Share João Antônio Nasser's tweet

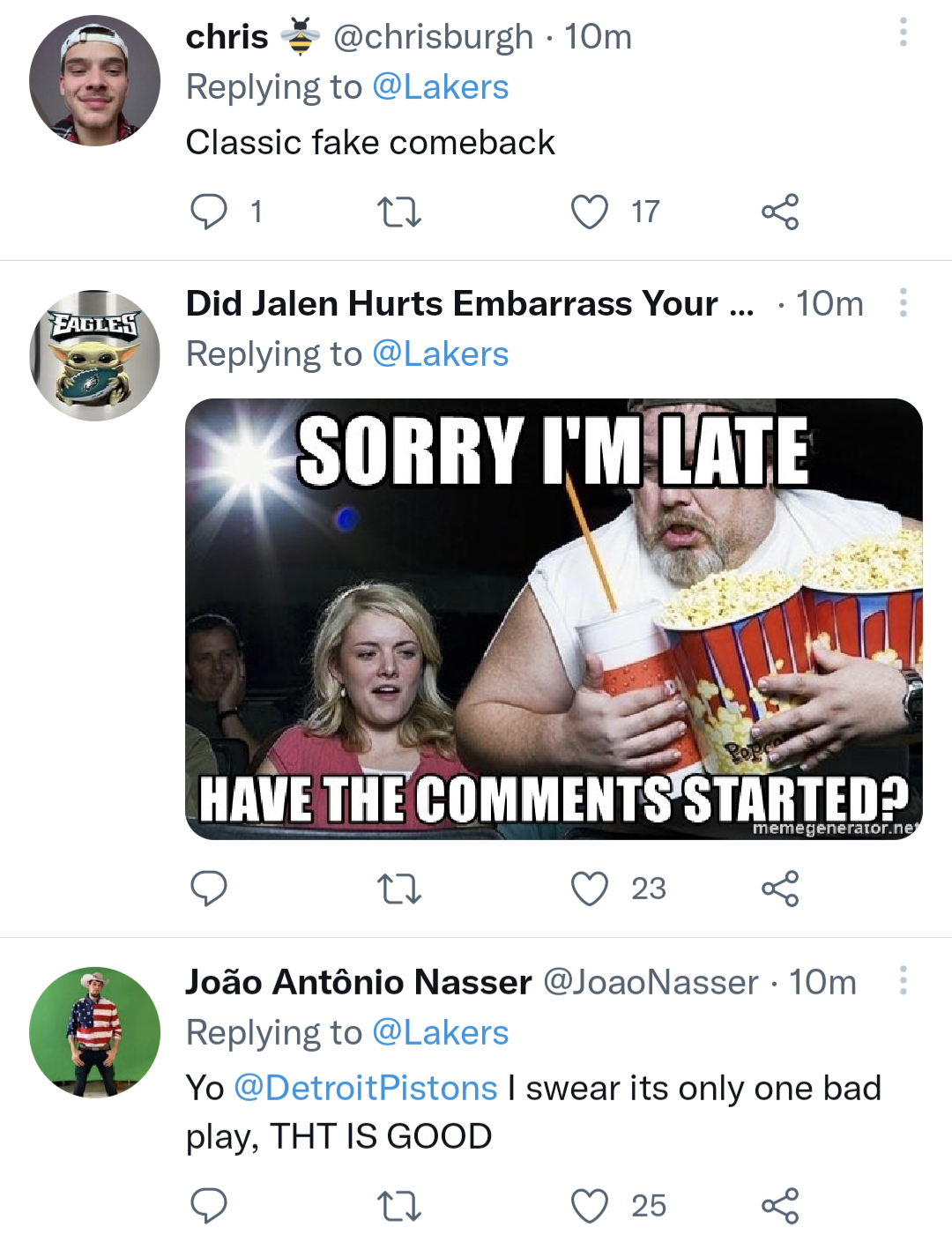coord(780,1206)
